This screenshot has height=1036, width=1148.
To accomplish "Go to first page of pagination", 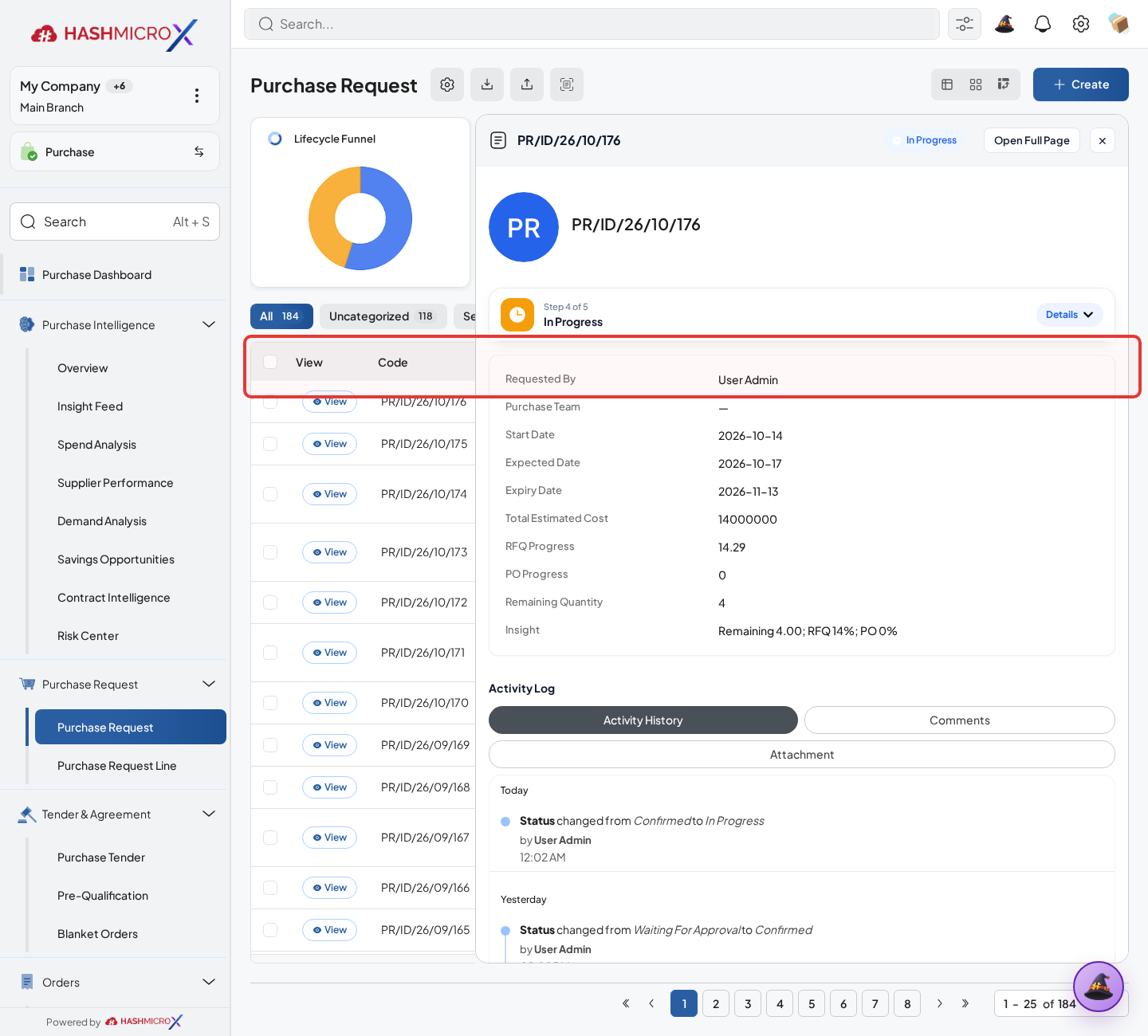I will pos(626,1003).
